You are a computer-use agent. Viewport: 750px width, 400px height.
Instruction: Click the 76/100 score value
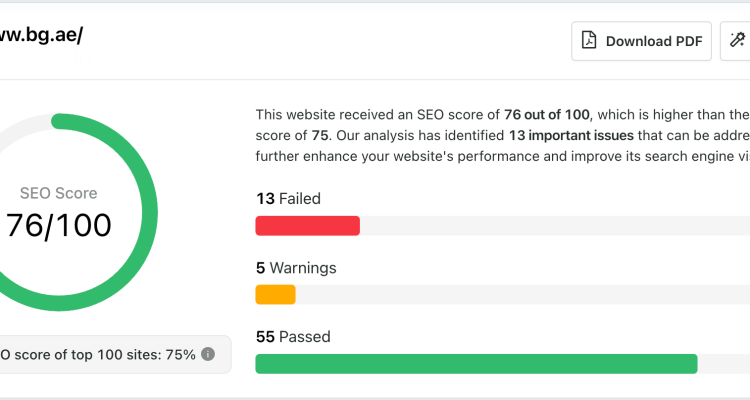(58, 225)
